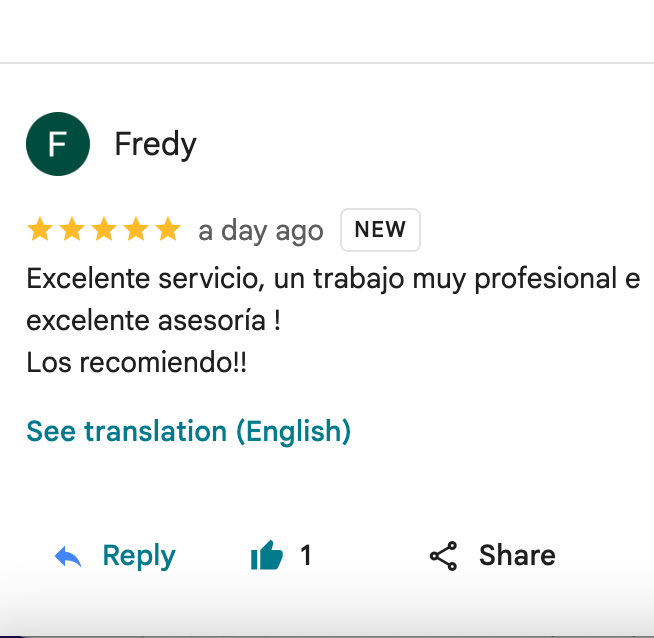Open the reviewer name Fredy

click(155, 144)
